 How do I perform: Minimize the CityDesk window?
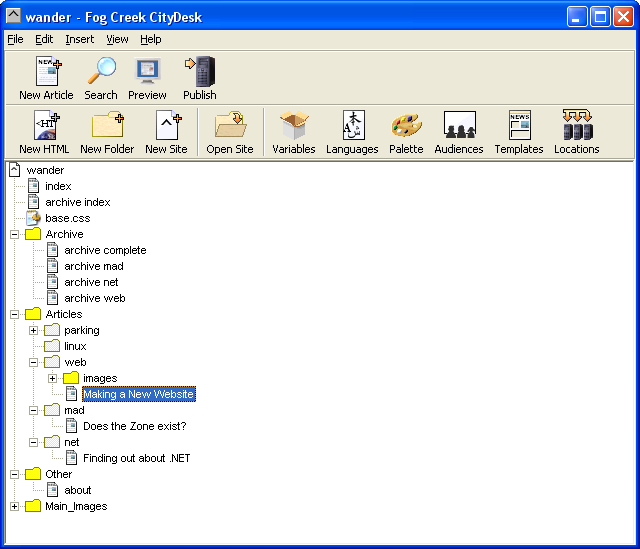[x=577, y=17]
